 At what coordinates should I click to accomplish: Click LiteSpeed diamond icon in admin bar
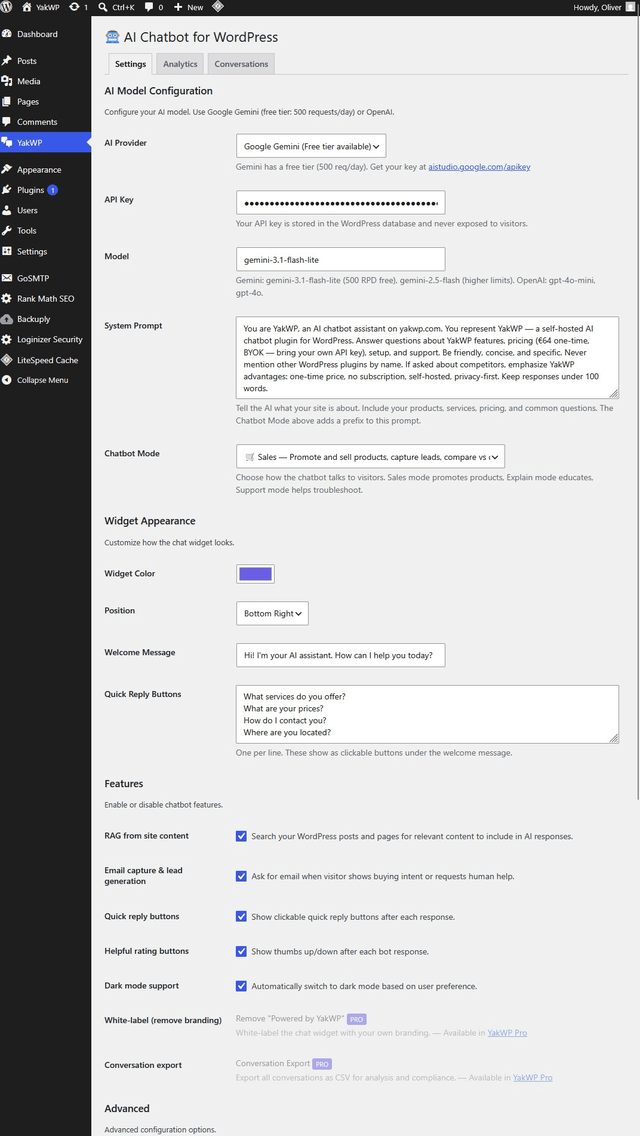point(217,7)
